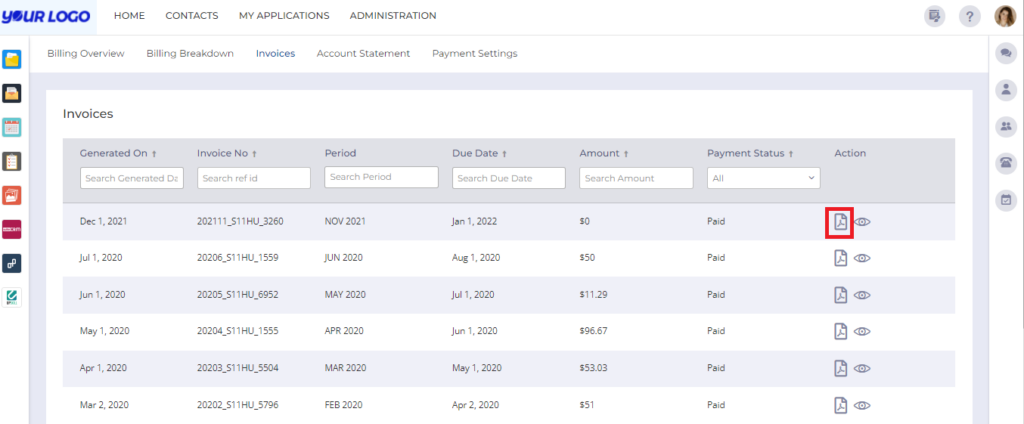Open the help question mark icon
This screenshot has width=1024, height=424.
click(970, 16)
